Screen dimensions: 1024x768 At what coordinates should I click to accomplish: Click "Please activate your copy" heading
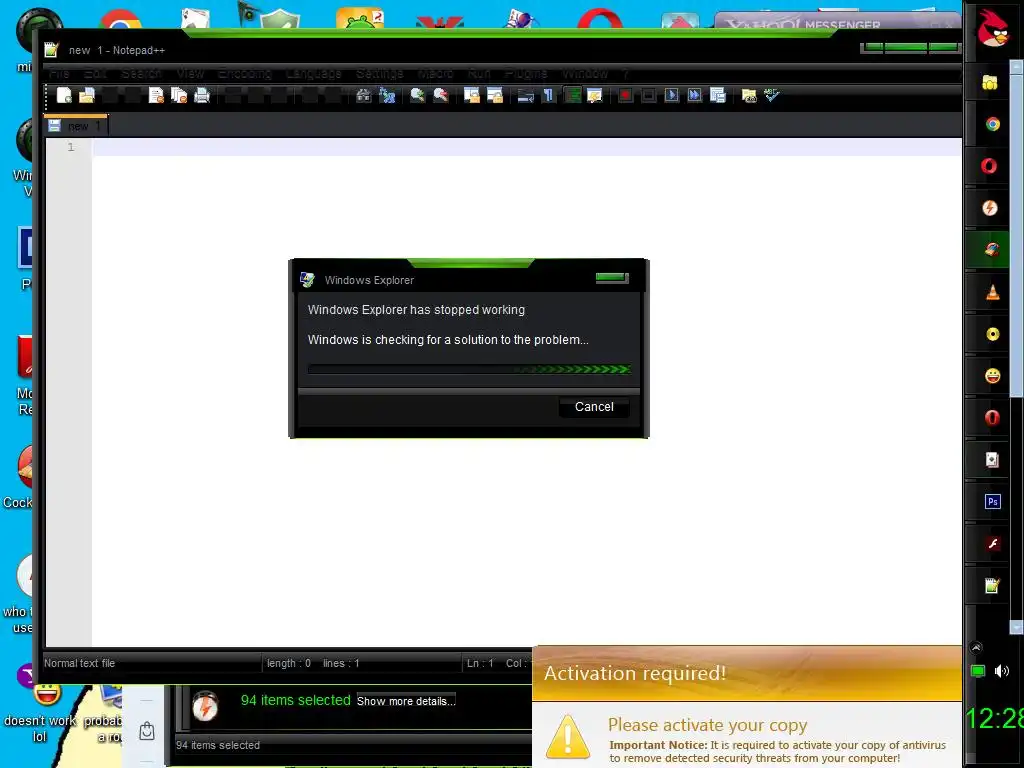[707, 725]
